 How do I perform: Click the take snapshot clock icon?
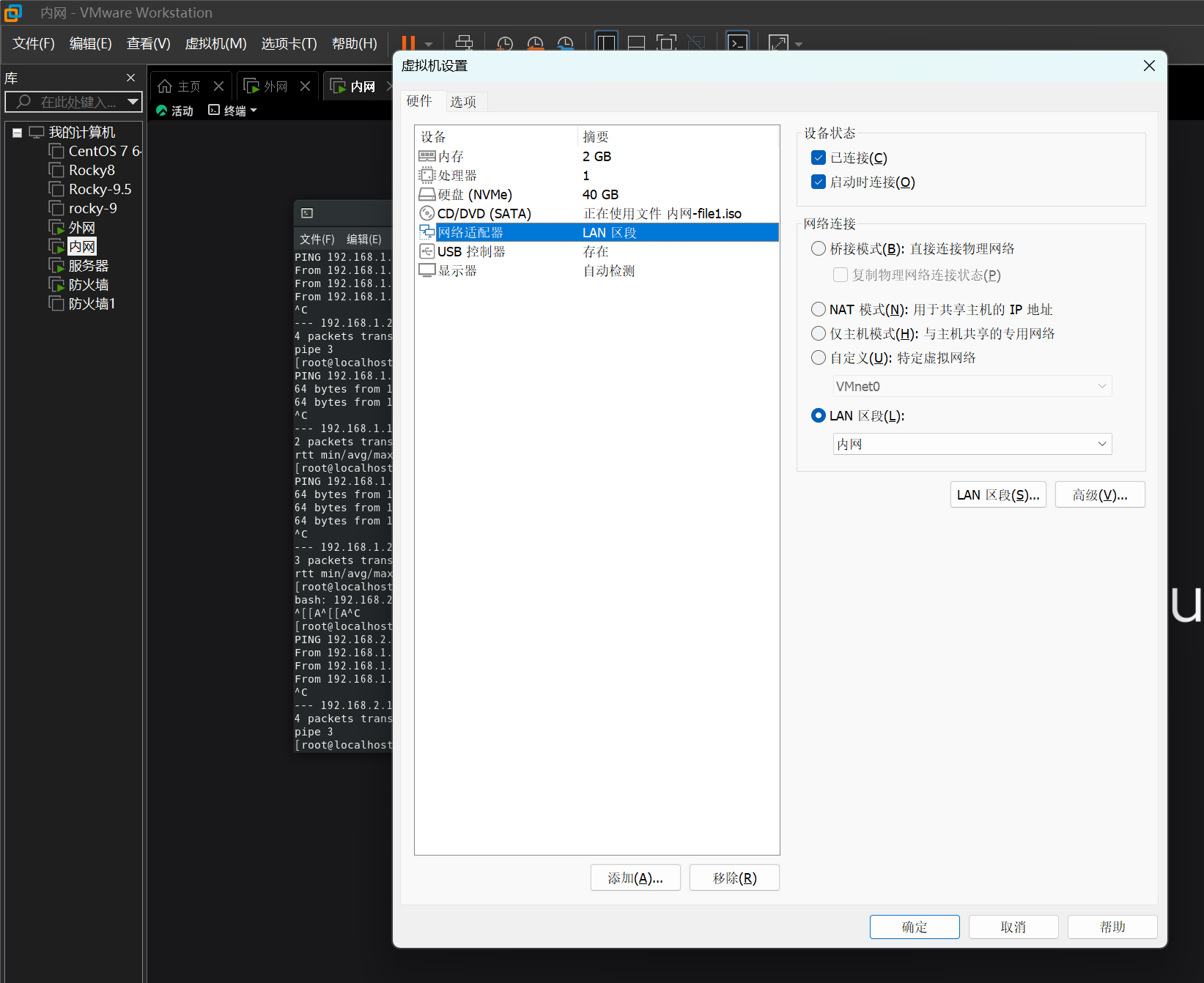(x=505, y=44)
